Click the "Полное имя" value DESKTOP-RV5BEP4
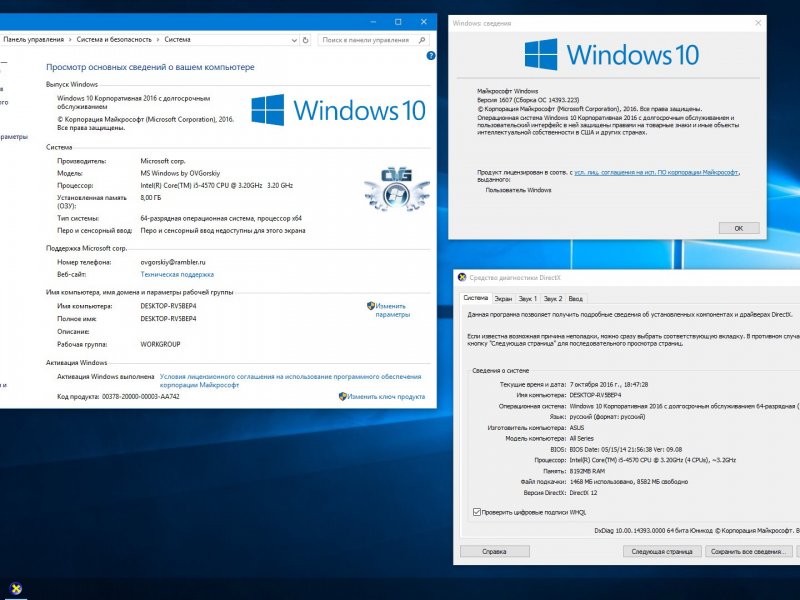Image resolution: width=800 pixels, height=600 pixels. tap(168, 319)
